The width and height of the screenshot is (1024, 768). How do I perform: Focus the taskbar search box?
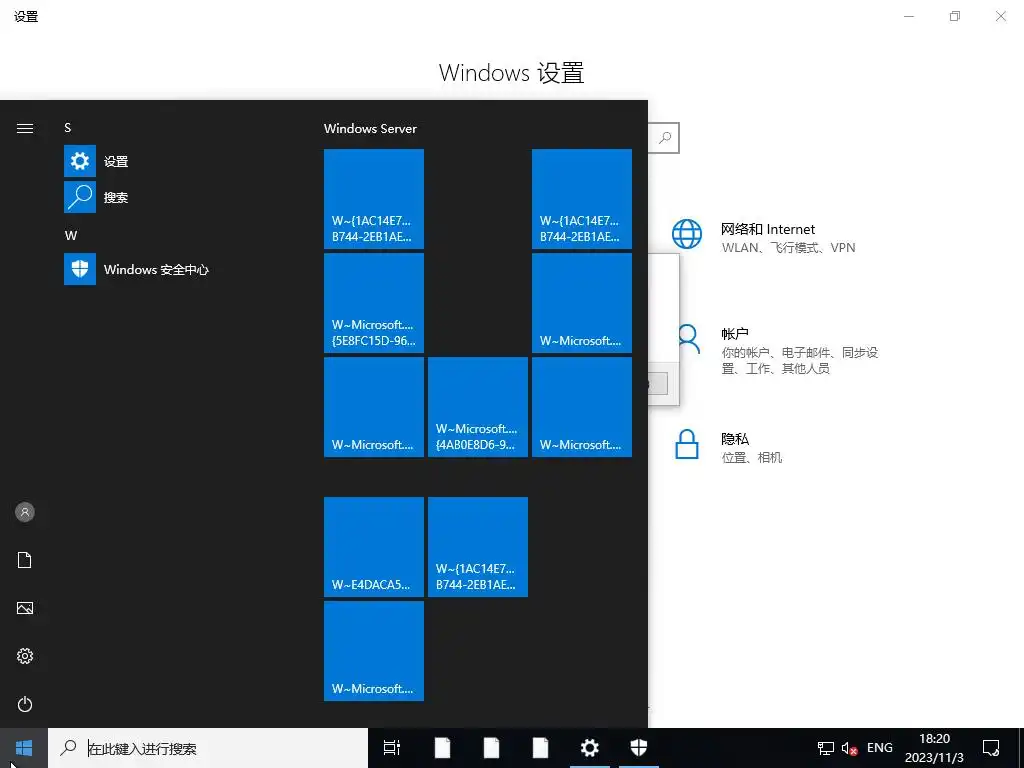(208, 748)
